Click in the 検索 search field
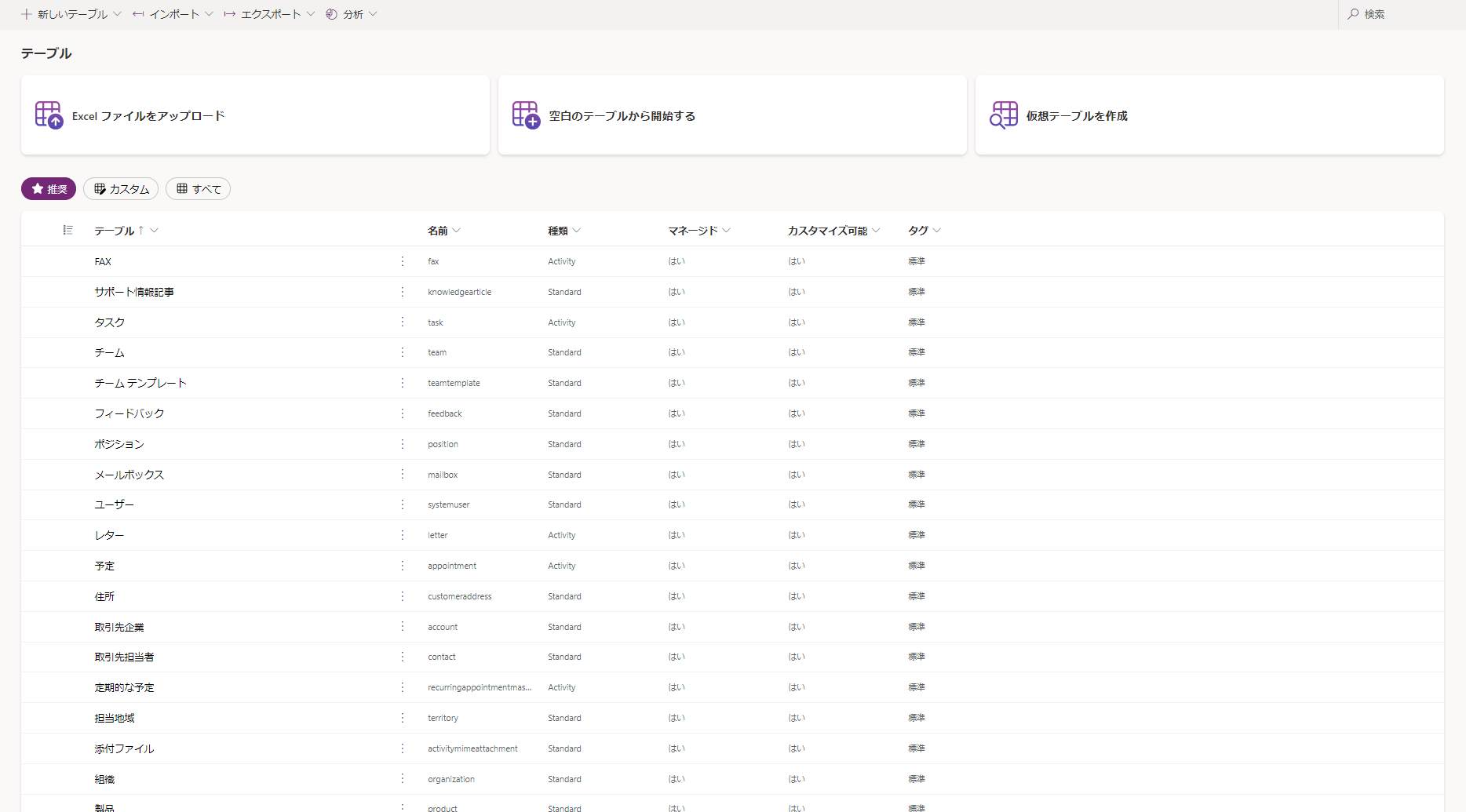Image resolution: width=1466 pixels, height=812 pixels. 1402,14
